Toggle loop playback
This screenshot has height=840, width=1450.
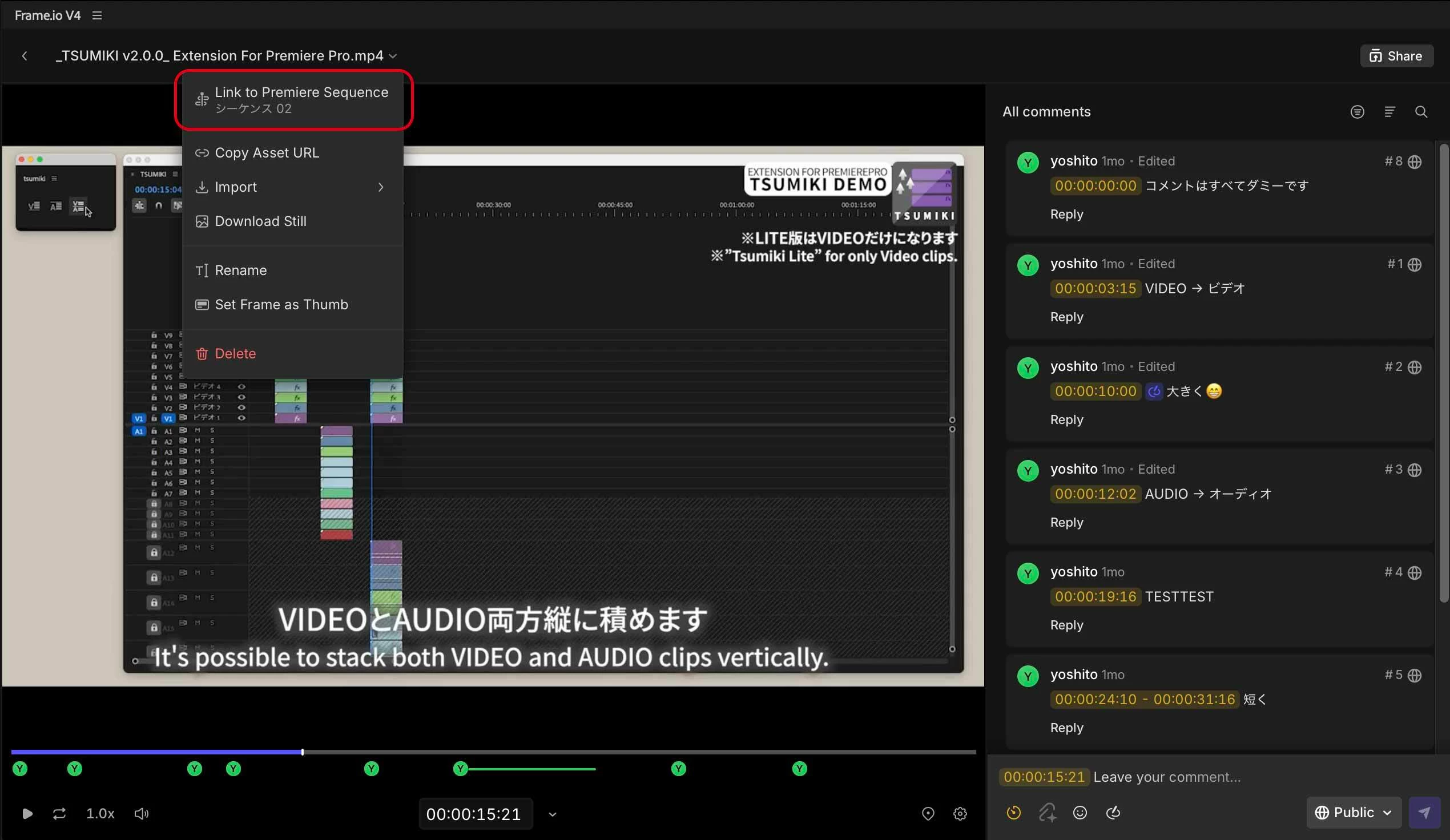pyautogui.click(x=59, y=814)
